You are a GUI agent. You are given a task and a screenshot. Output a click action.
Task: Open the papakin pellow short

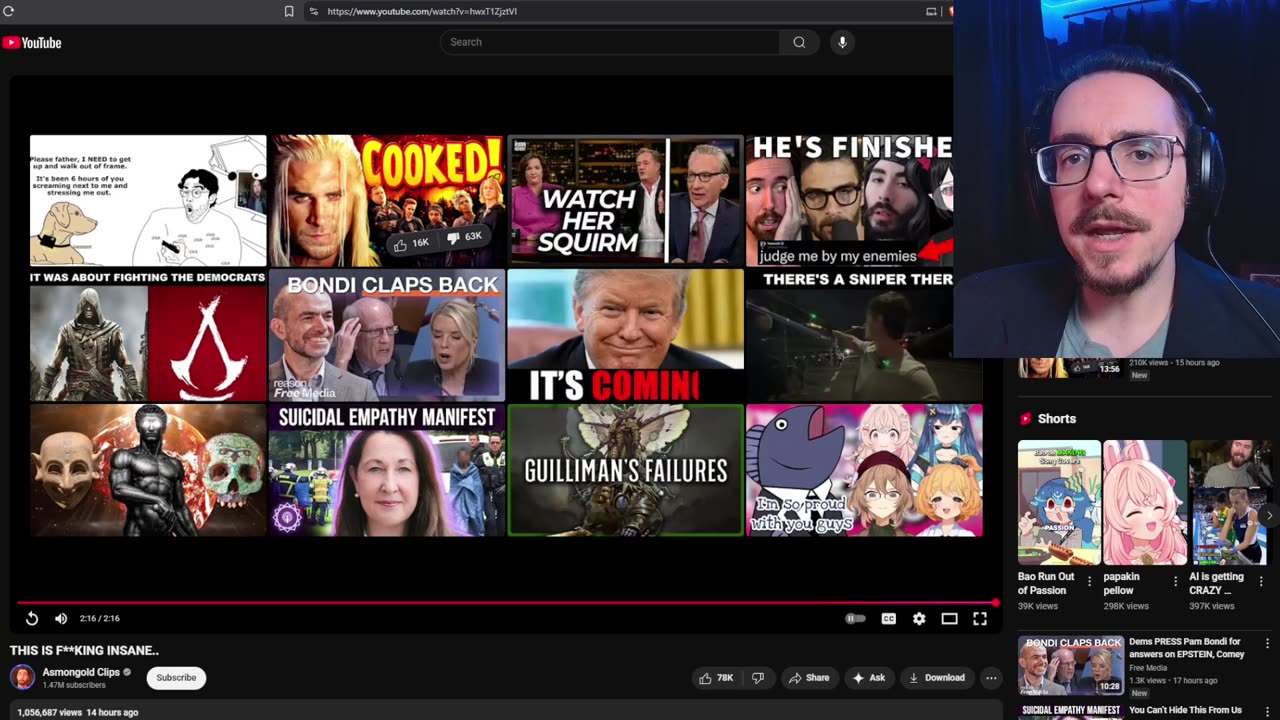click(1145, 503)
